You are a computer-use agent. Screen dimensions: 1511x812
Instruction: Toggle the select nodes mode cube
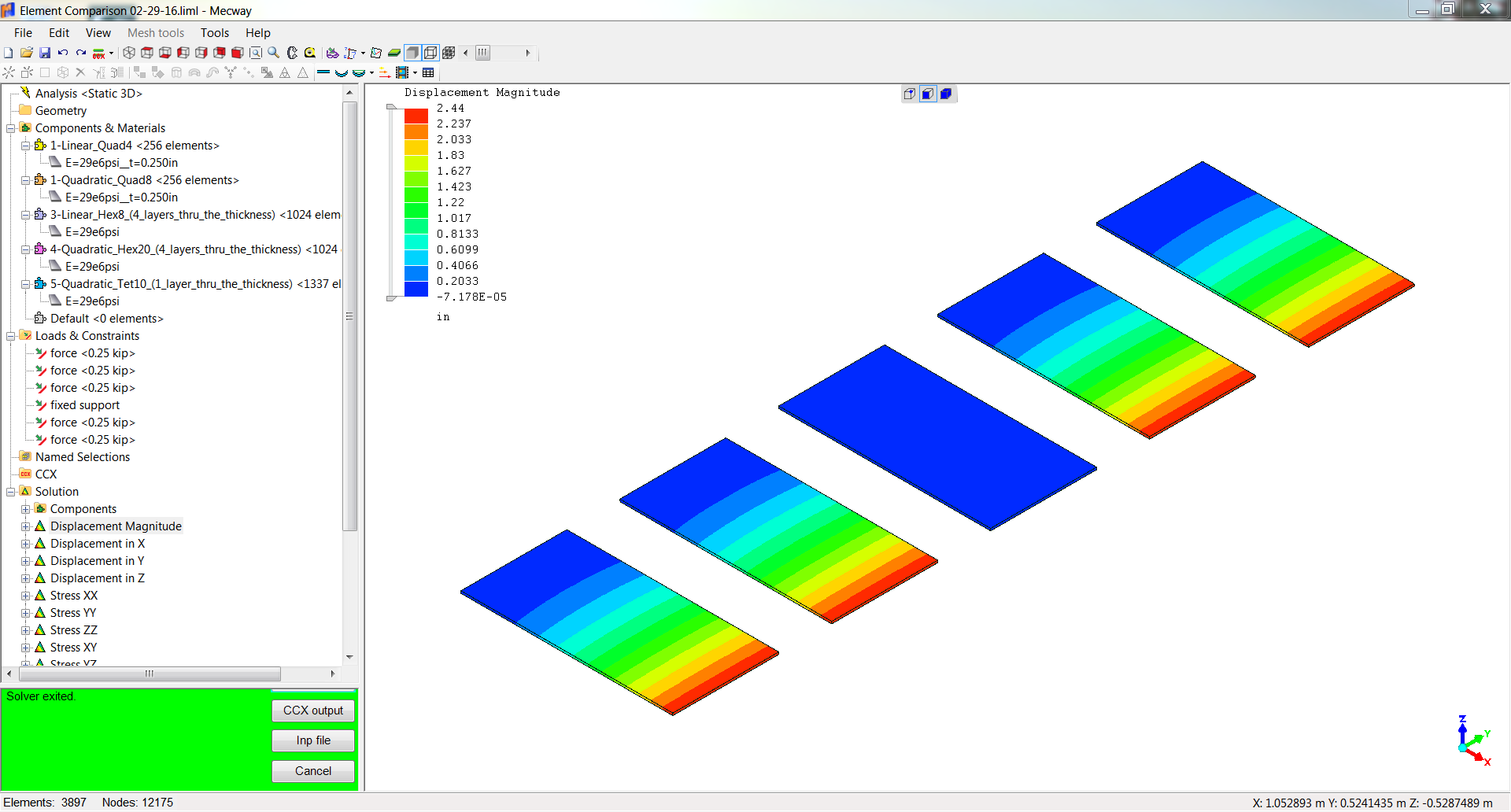(910, 94)
